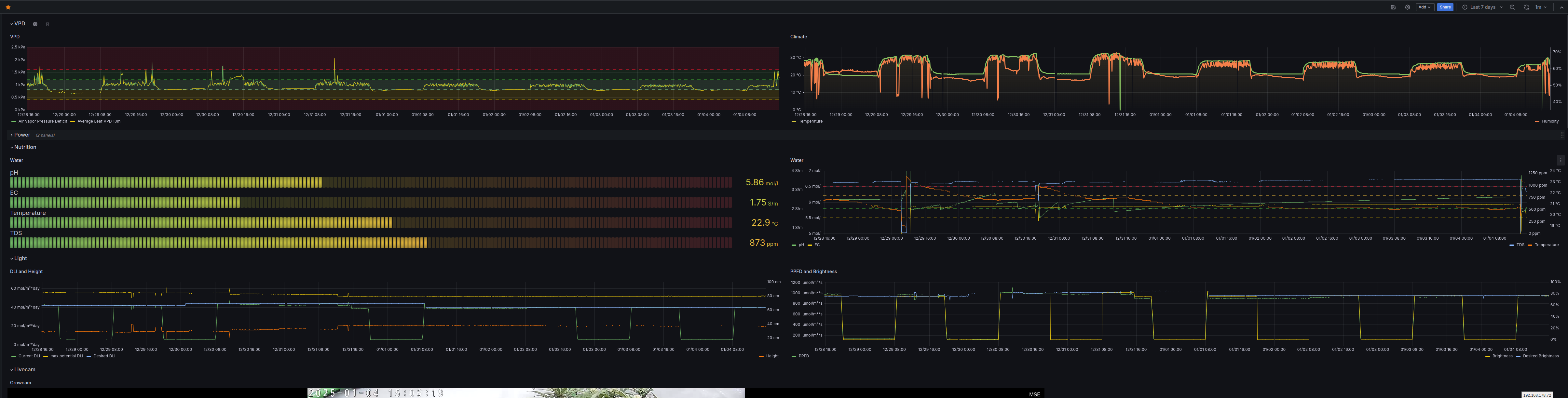Viewport: 1568px width, 398px height.
Task: Collapse the Livecam row
Action: (x=22, y=369)
